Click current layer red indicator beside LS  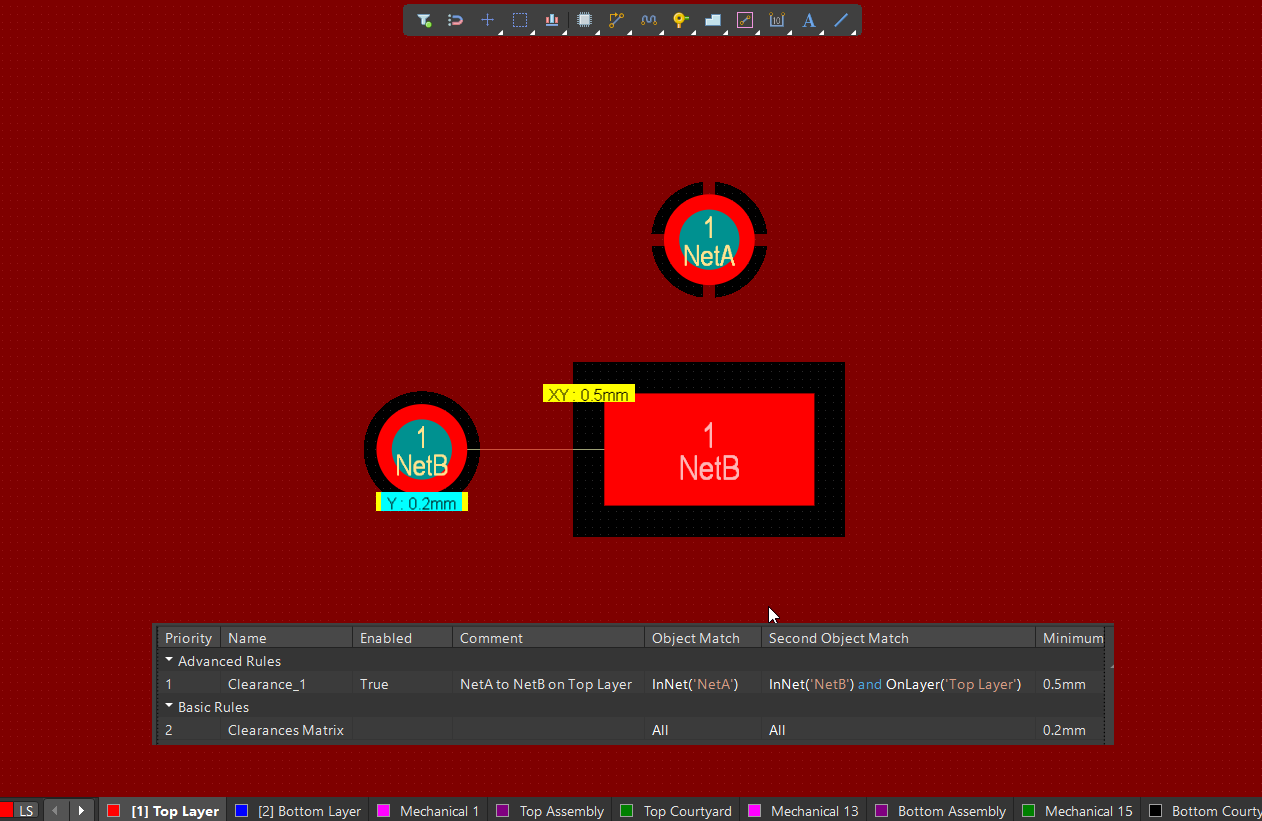click(6, 810)
